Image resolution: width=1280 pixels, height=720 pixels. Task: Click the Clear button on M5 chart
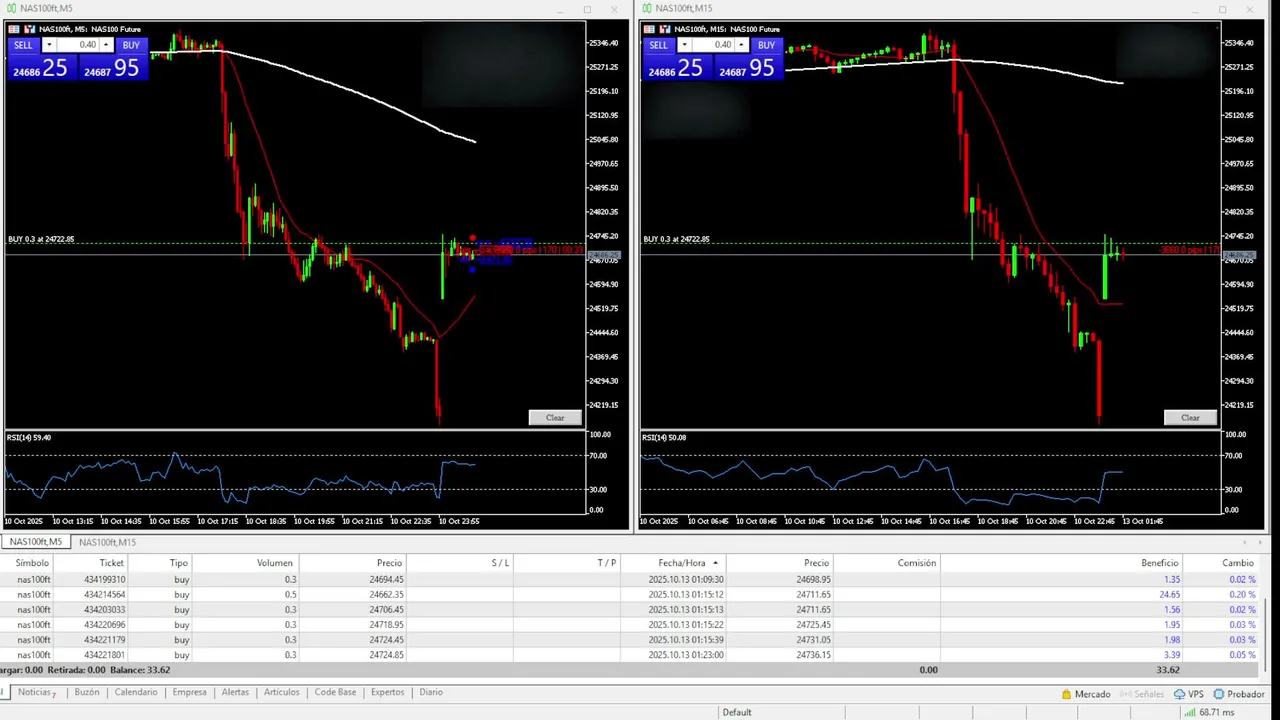click(555, 417)
